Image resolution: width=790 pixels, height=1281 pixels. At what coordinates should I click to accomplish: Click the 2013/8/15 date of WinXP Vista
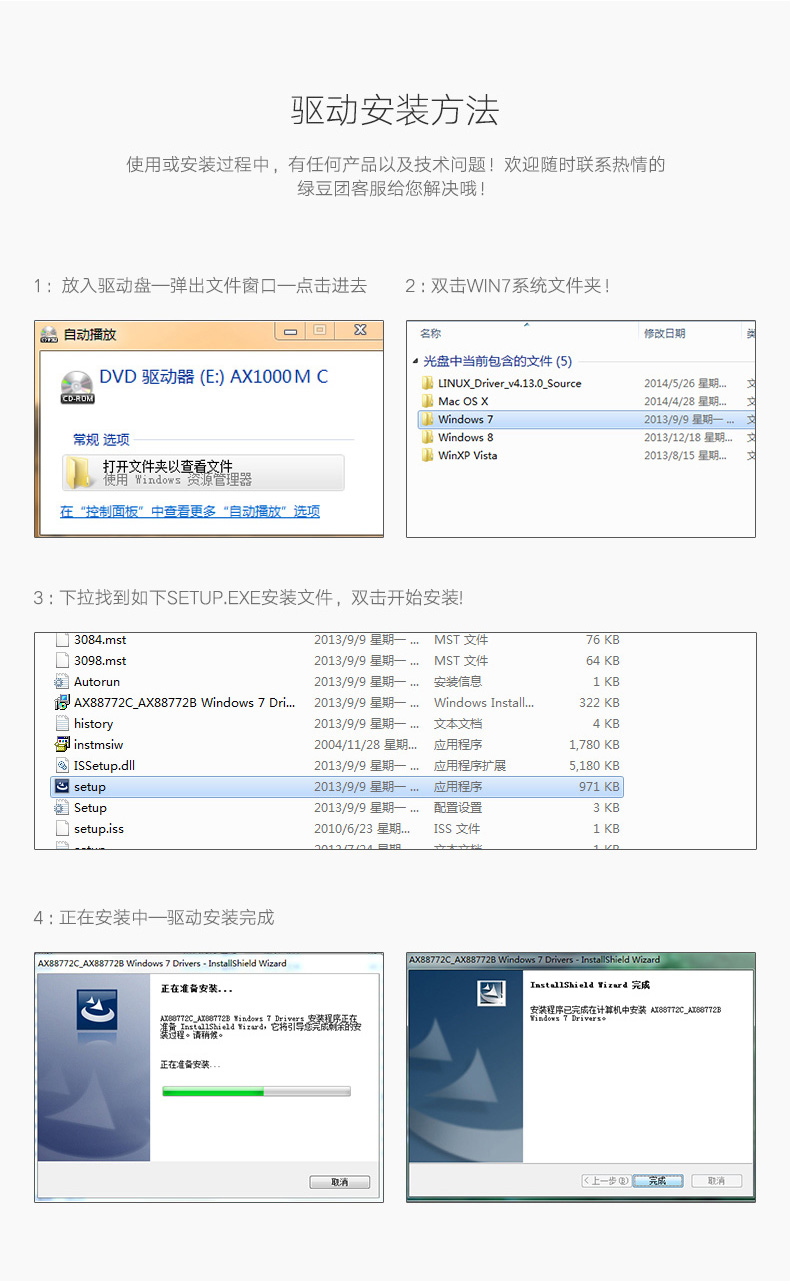[x=686, y=455]
